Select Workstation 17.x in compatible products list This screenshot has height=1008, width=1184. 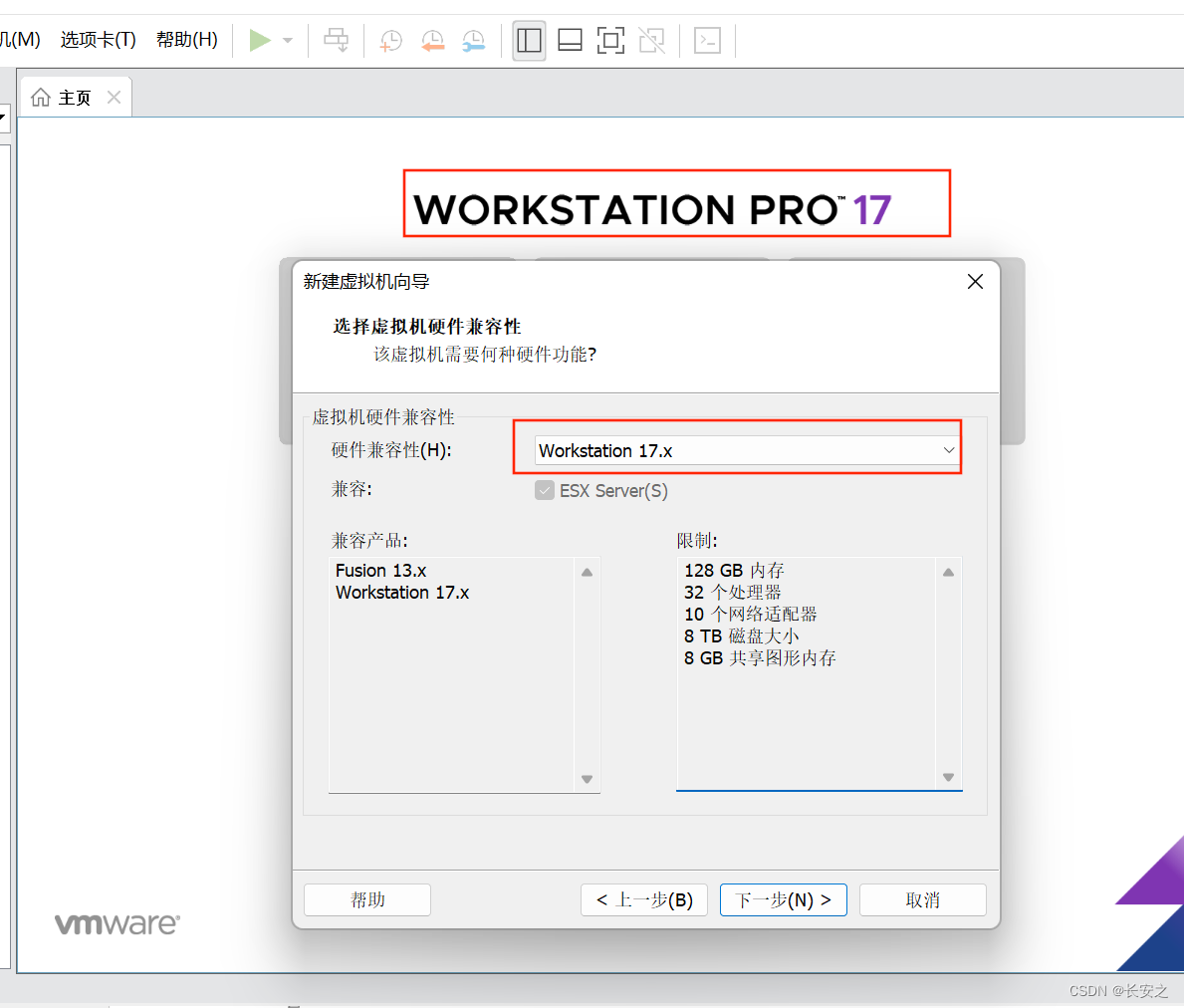coord(402,593)
